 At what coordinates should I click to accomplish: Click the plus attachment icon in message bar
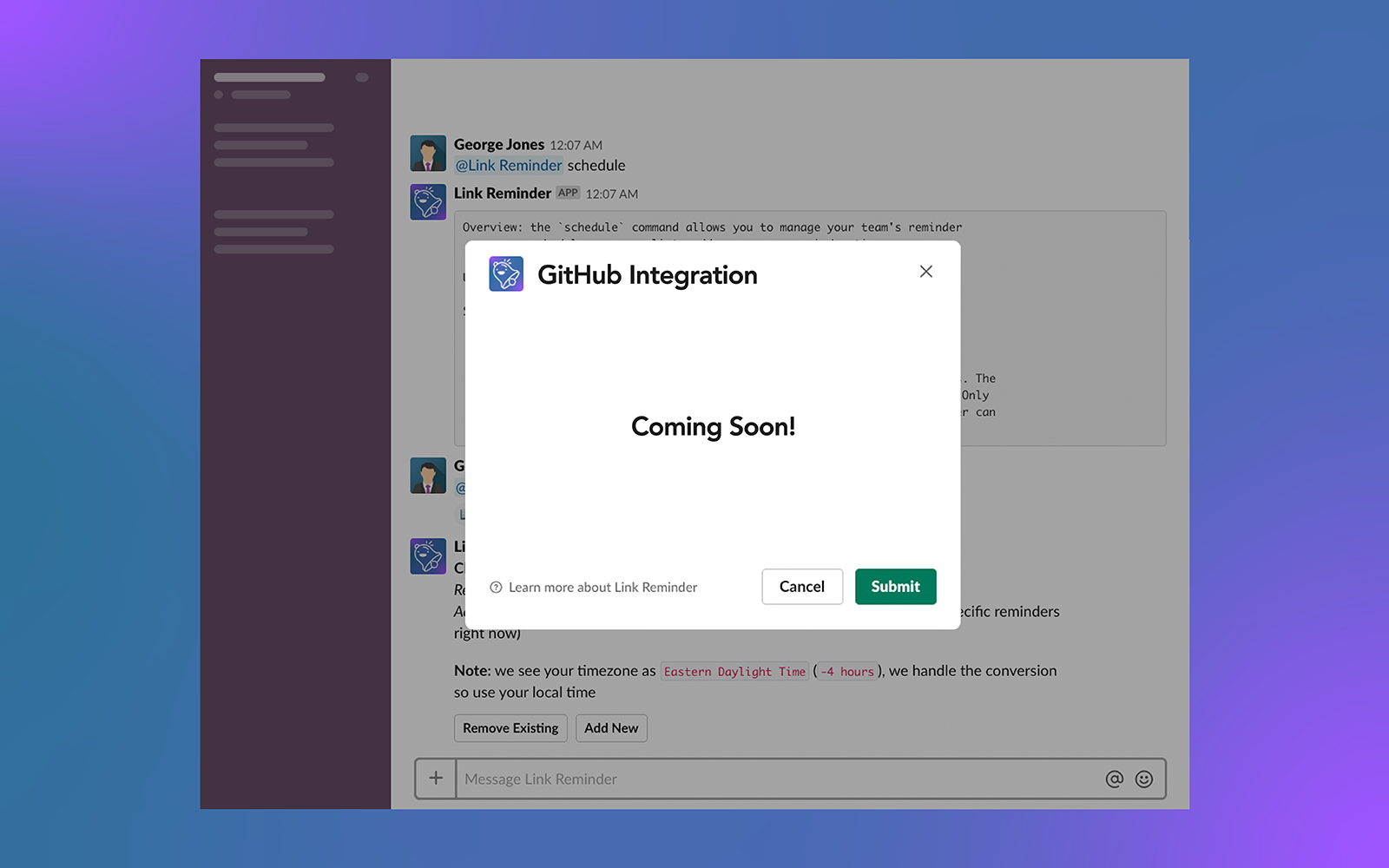(436, 779)
